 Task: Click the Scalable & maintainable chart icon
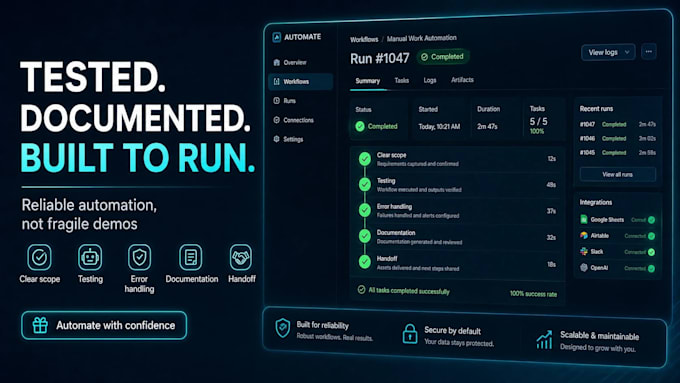tap(544, 340)
